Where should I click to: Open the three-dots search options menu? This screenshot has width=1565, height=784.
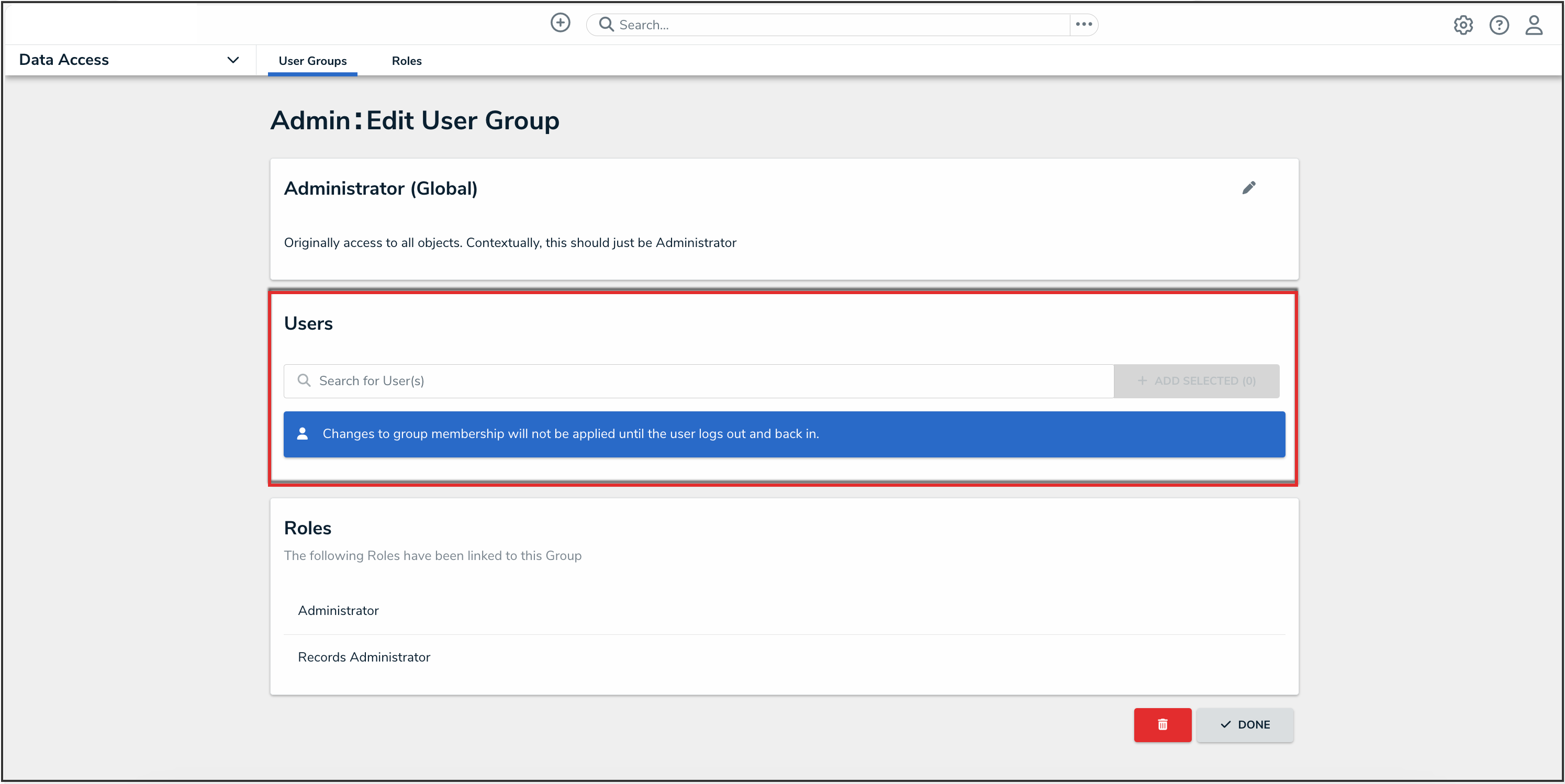tap(1083, 24)
